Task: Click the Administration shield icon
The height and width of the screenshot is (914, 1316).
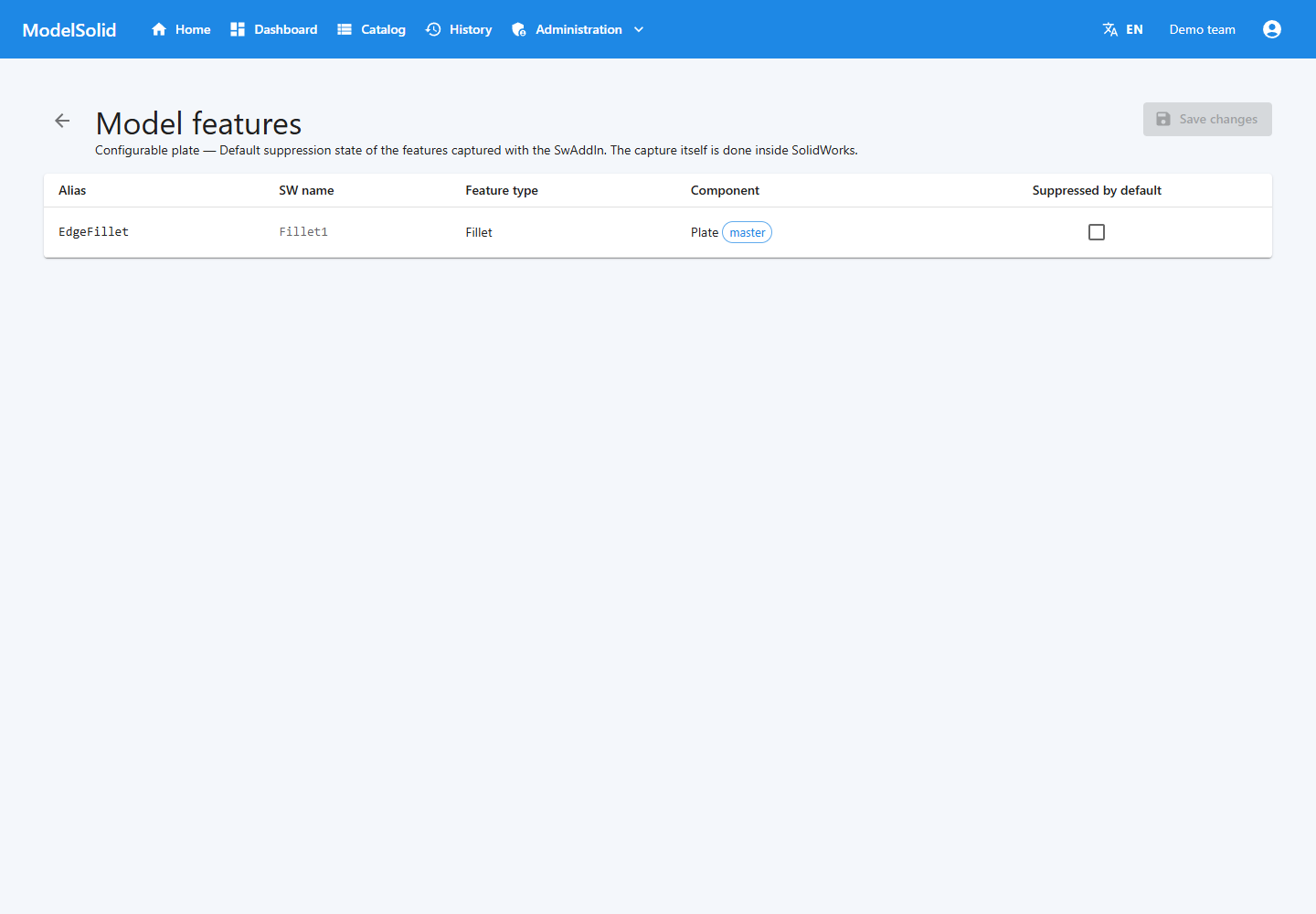Action: [519, 29]
